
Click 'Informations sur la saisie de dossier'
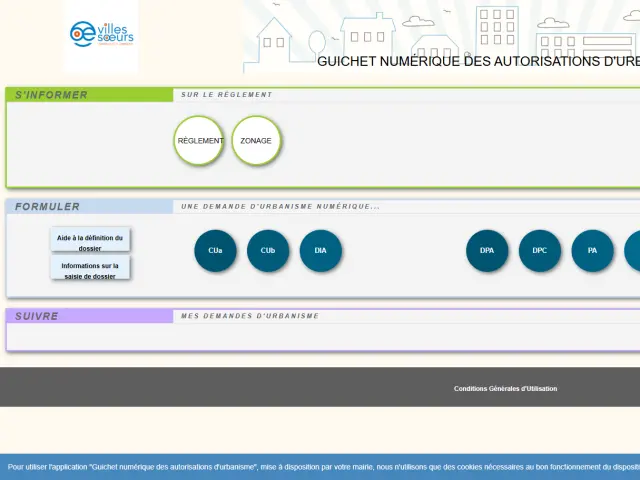(x=90, y=269)
